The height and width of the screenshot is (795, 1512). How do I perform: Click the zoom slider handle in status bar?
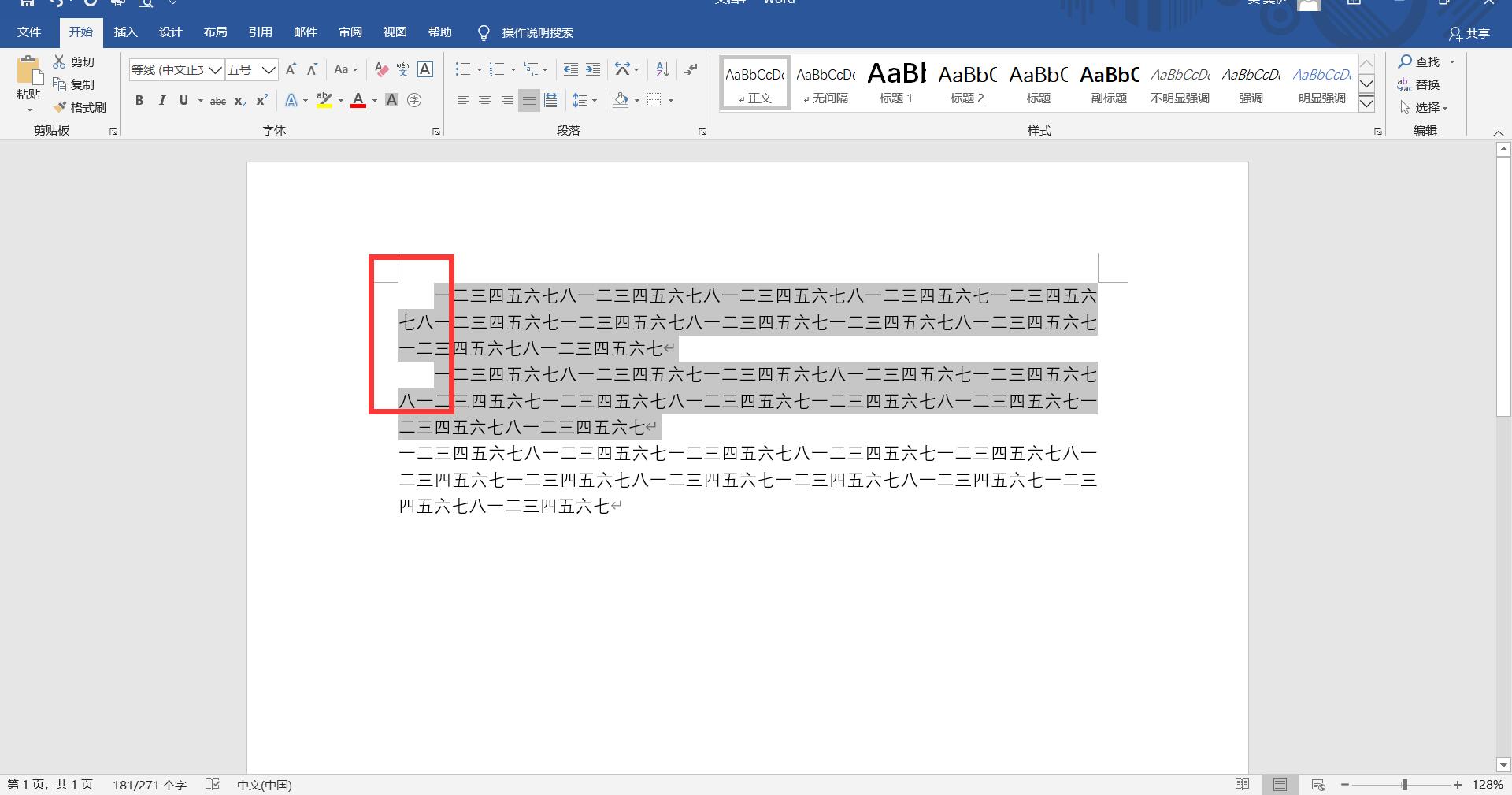point(1404,785)
